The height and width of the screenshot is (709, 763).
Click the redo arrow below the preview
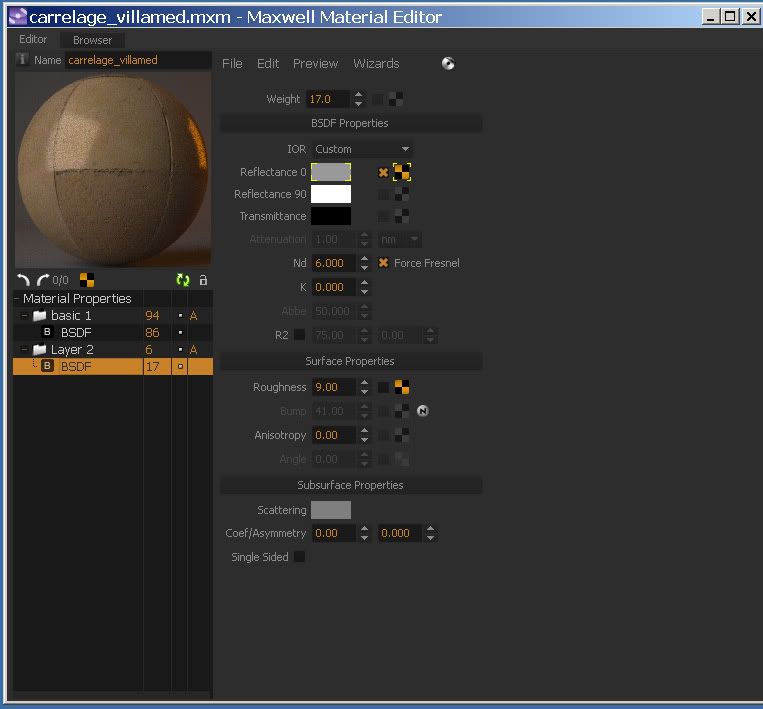tap(42, 280)
